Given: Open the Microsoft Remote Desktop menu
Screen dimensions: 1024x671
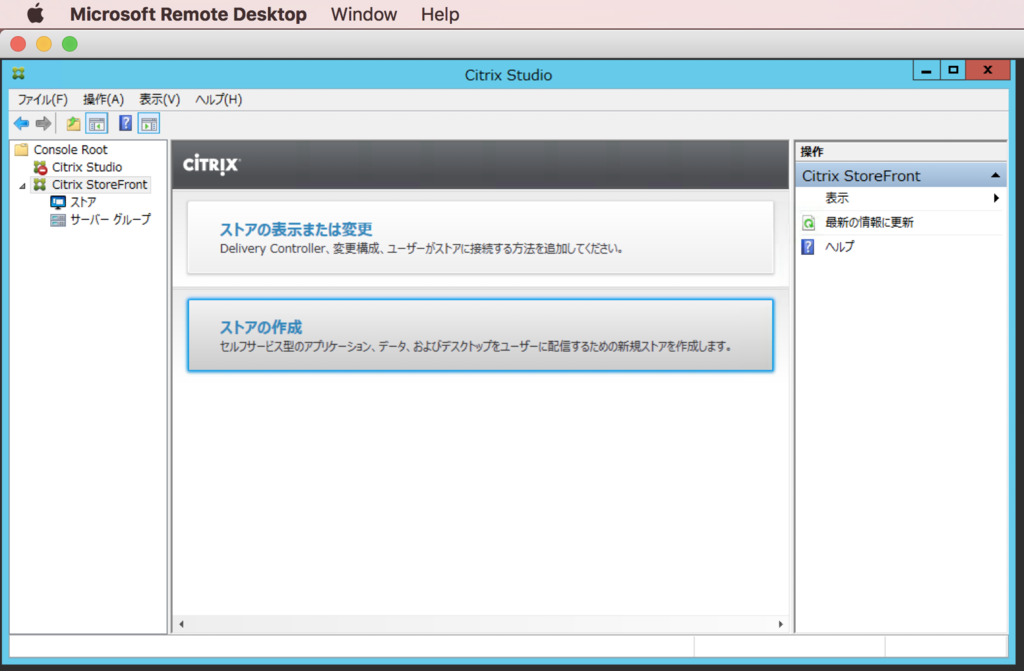Looking at the screenshot, I should 188,14.
